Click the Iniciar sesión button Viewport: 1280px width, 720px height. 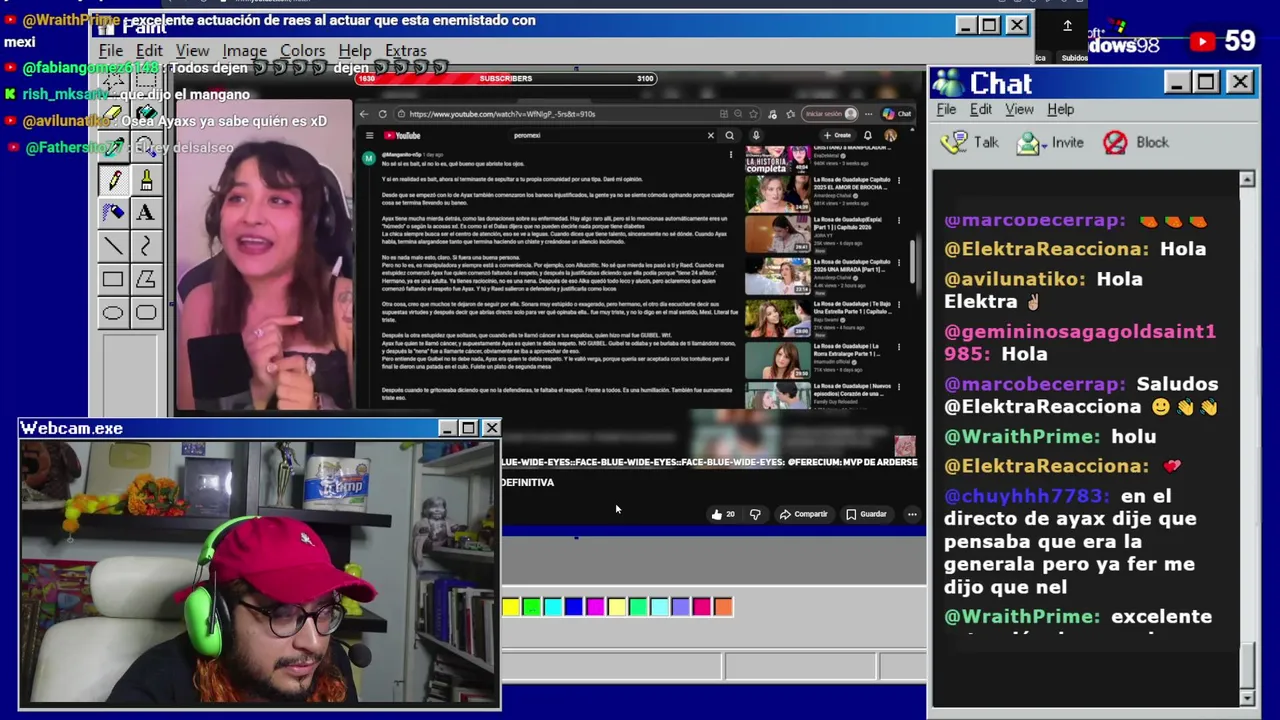tap(832, 114)
